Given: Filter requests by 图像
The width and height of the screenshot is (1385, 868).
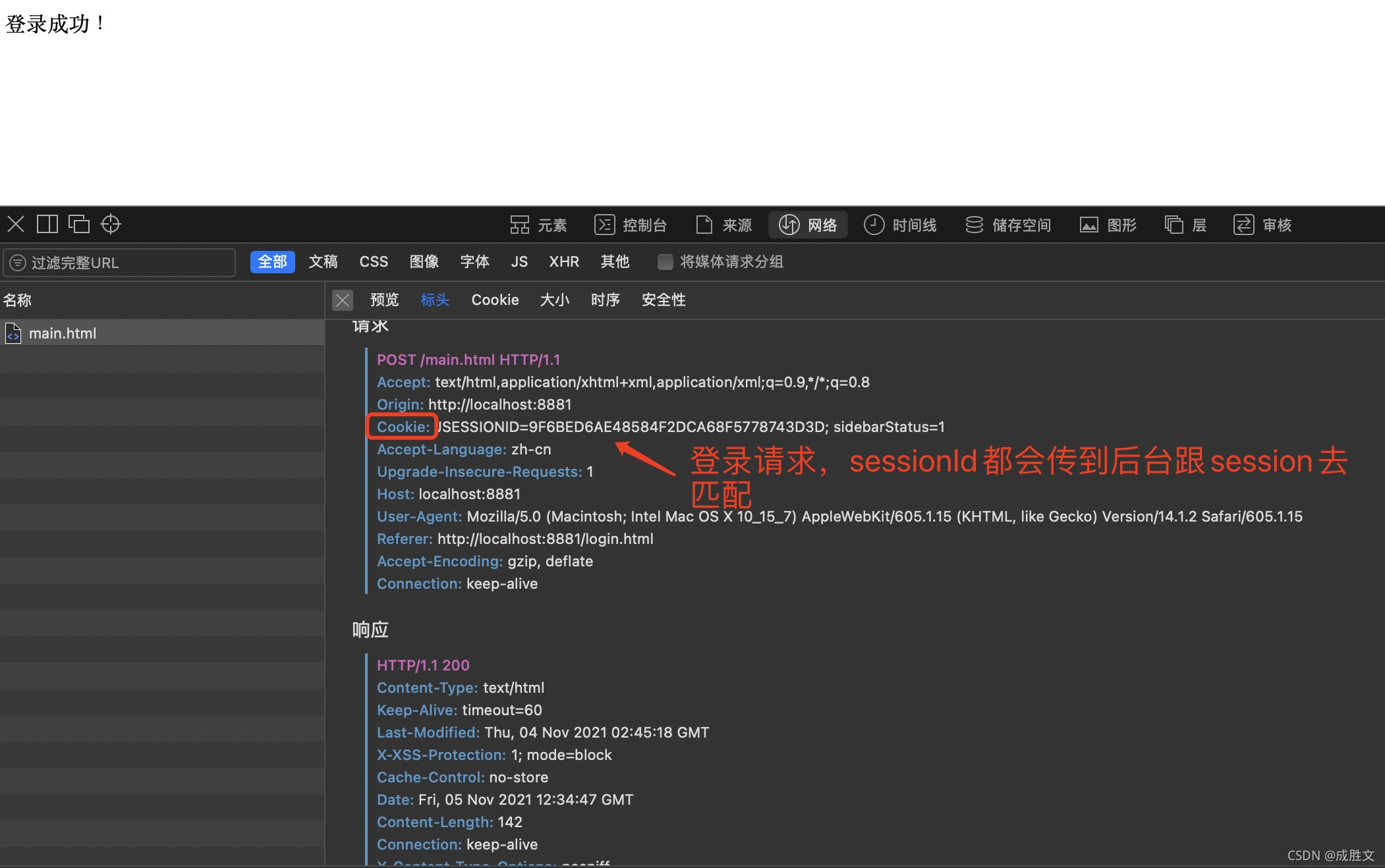Looking at the screenshot, I should point(424,262).
